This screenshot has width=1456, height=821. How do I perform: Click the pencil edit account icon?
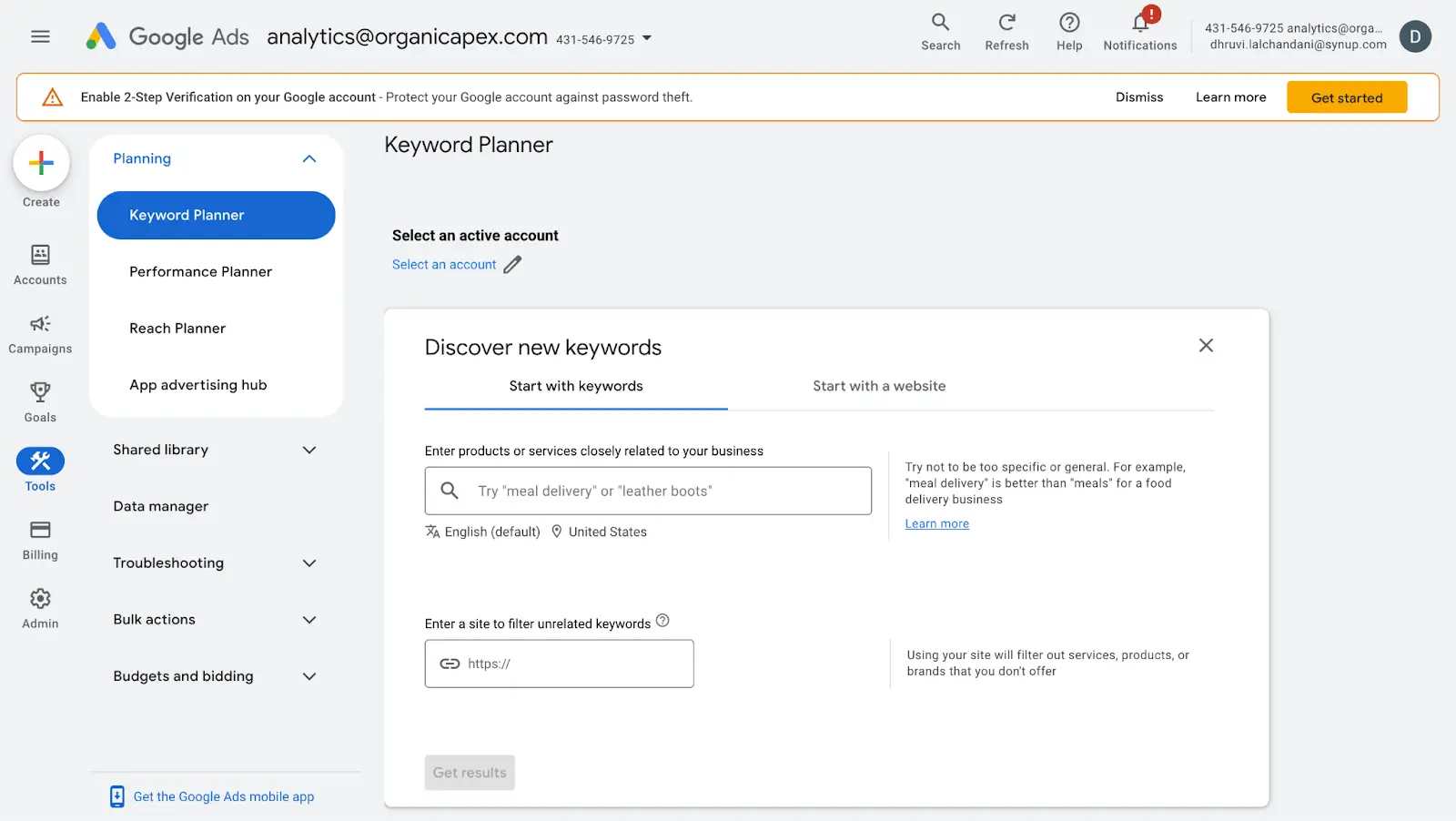click(x=512, y=265)
